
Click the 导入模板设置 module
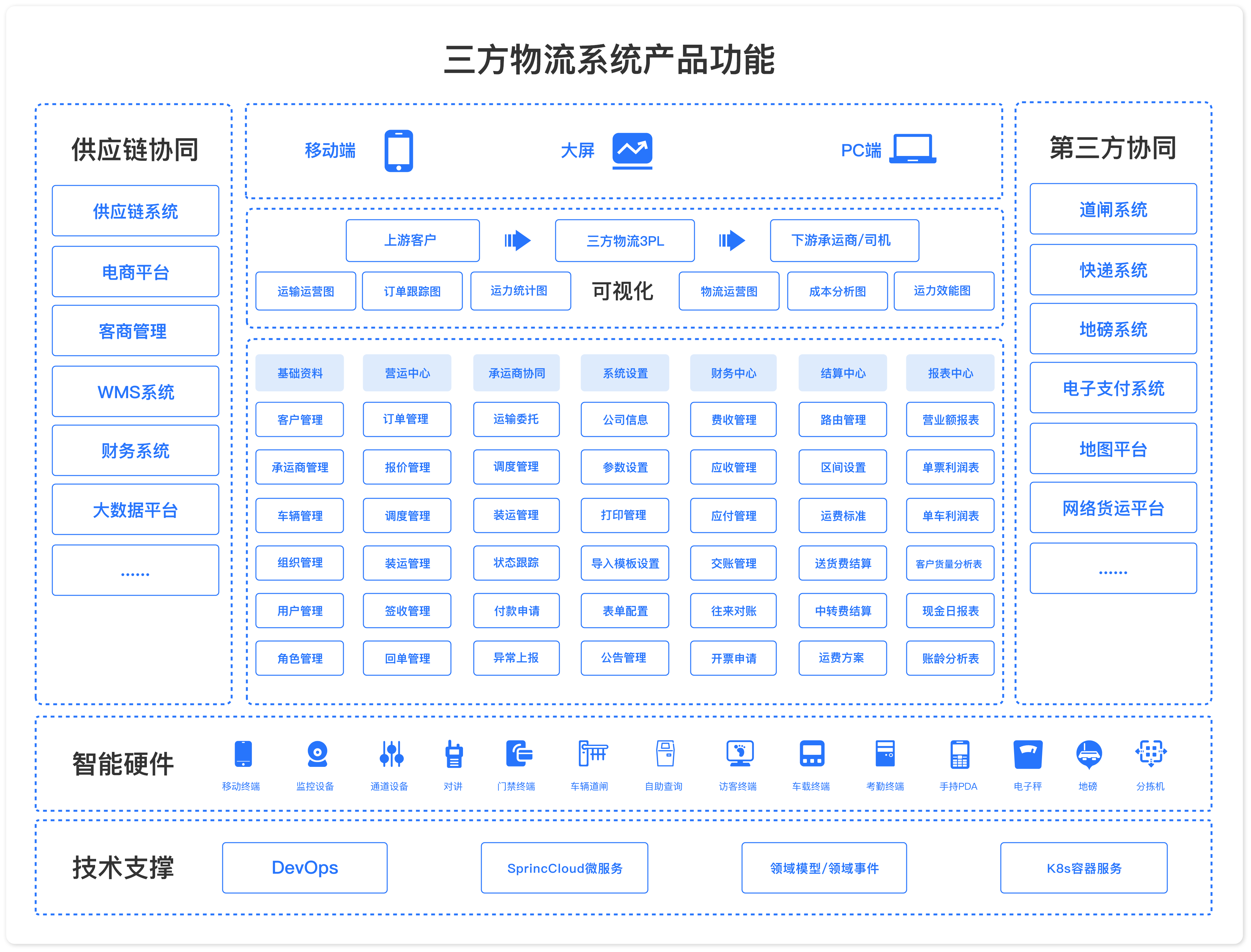coord(625,563)
